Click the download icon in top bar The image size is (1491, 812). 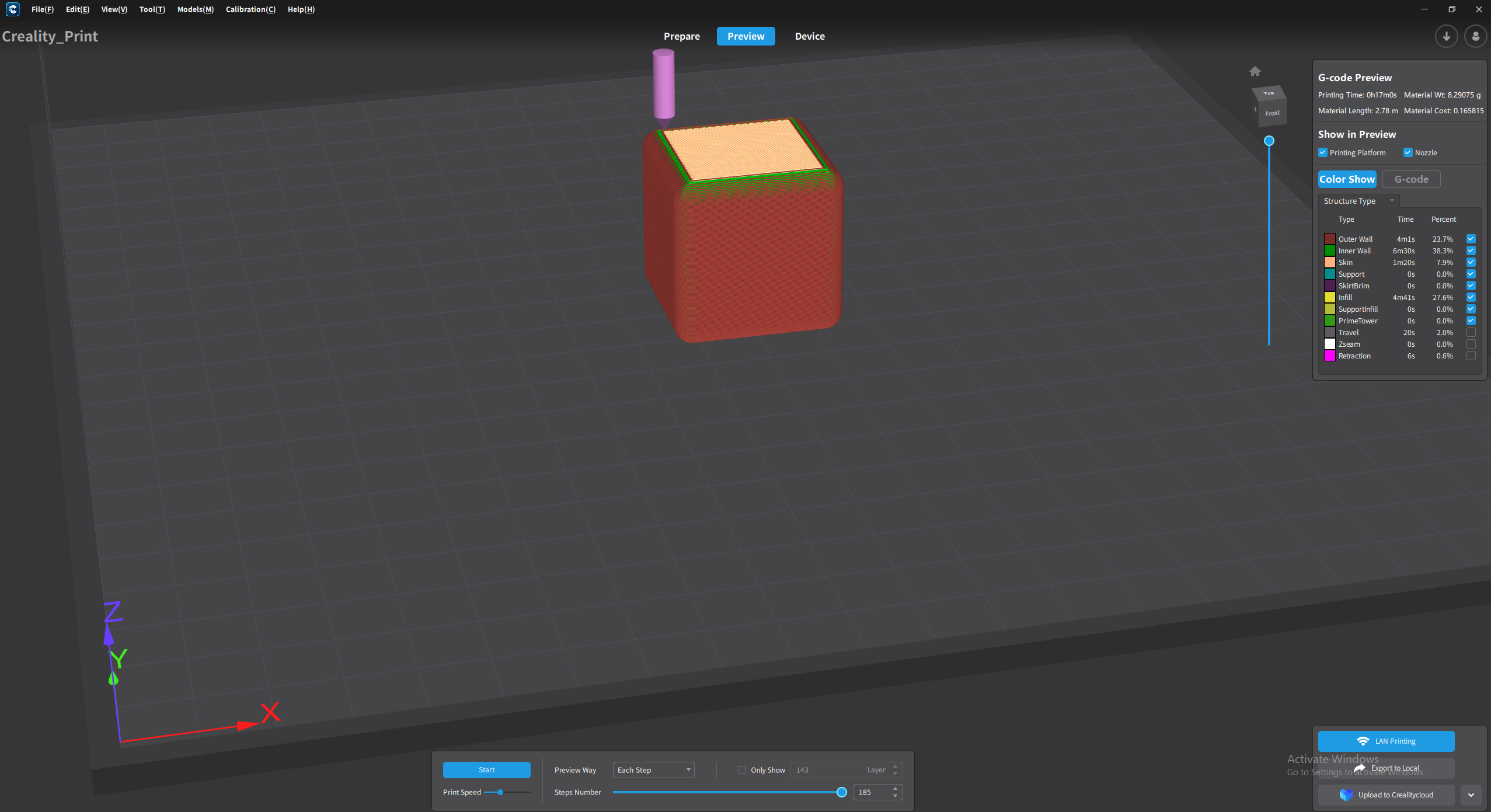pyautogui.click(x=1446, y=36)
